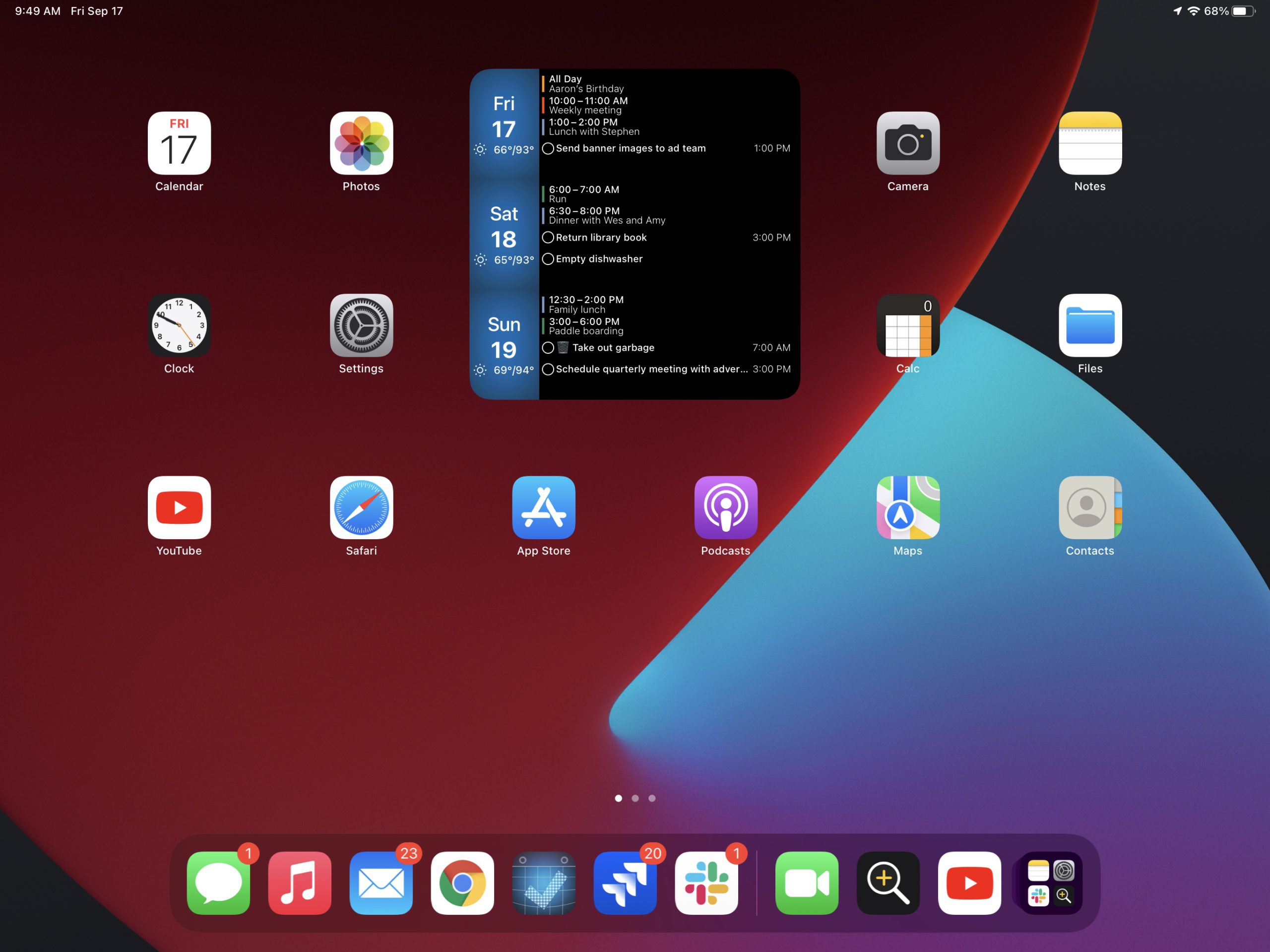Check off 'Take out garbage' task

coord(548,348)
